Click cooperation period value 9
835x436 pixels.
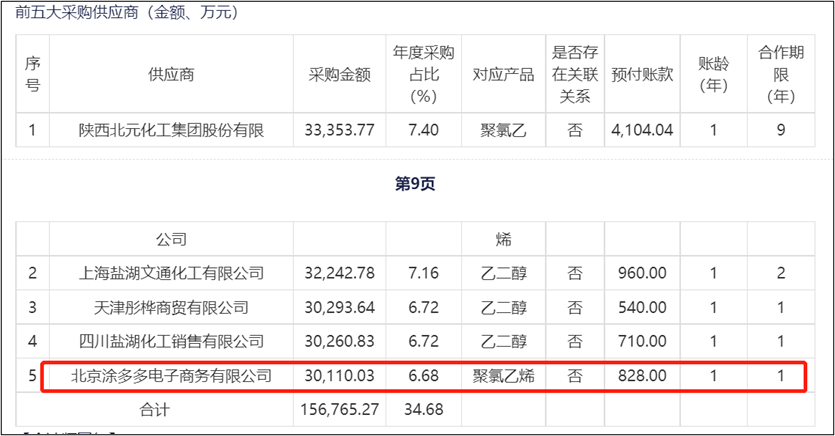point(781,130)
